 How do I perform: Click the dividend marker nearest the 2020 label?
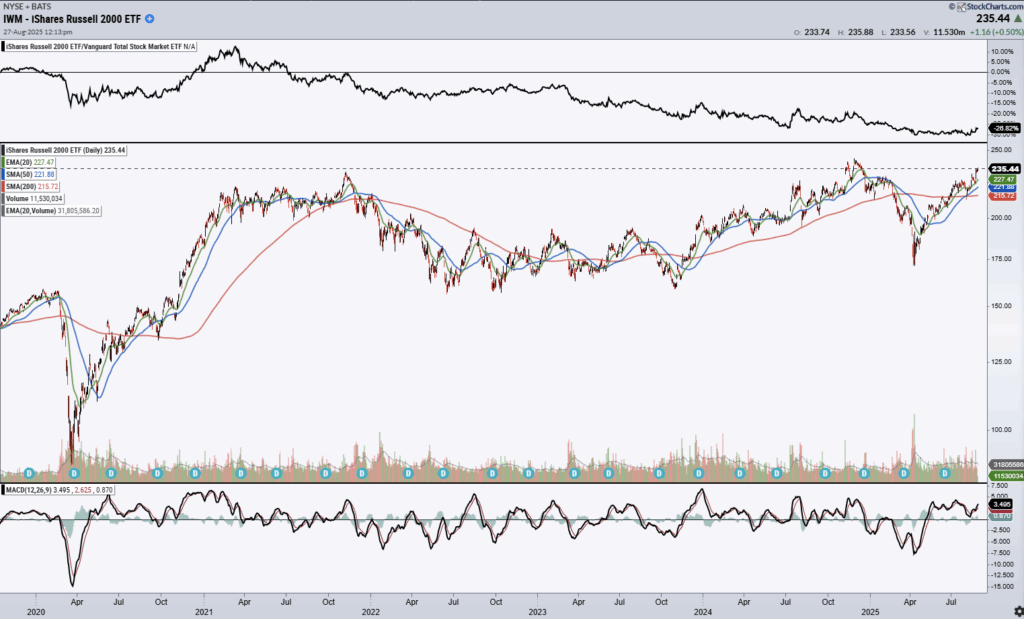pos(29,472)
